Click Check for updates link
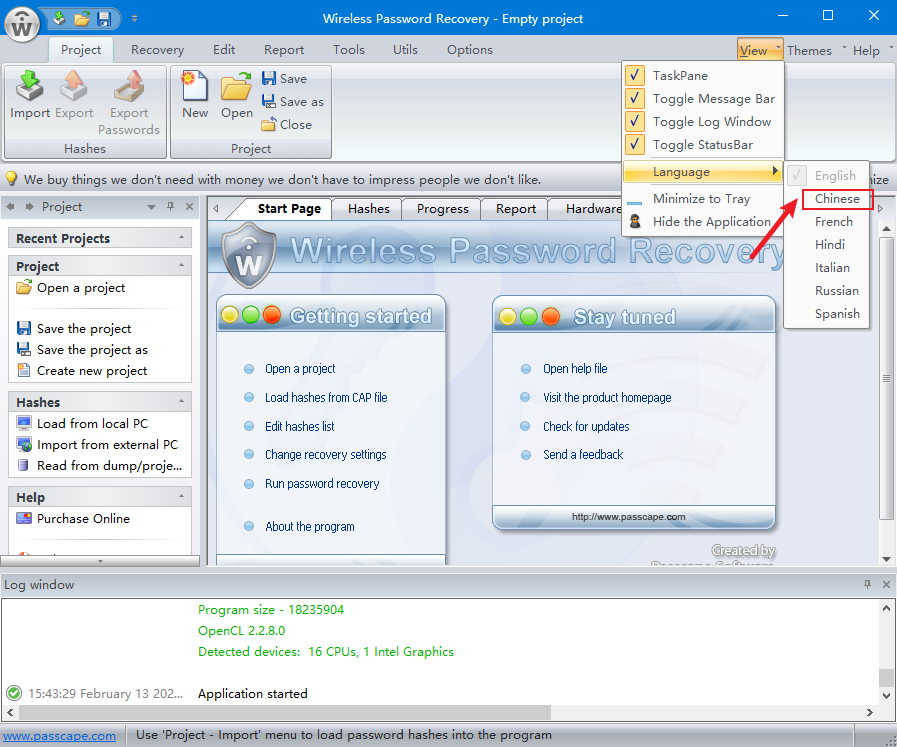This screenshot has height=747, width=897. (586, 427)
